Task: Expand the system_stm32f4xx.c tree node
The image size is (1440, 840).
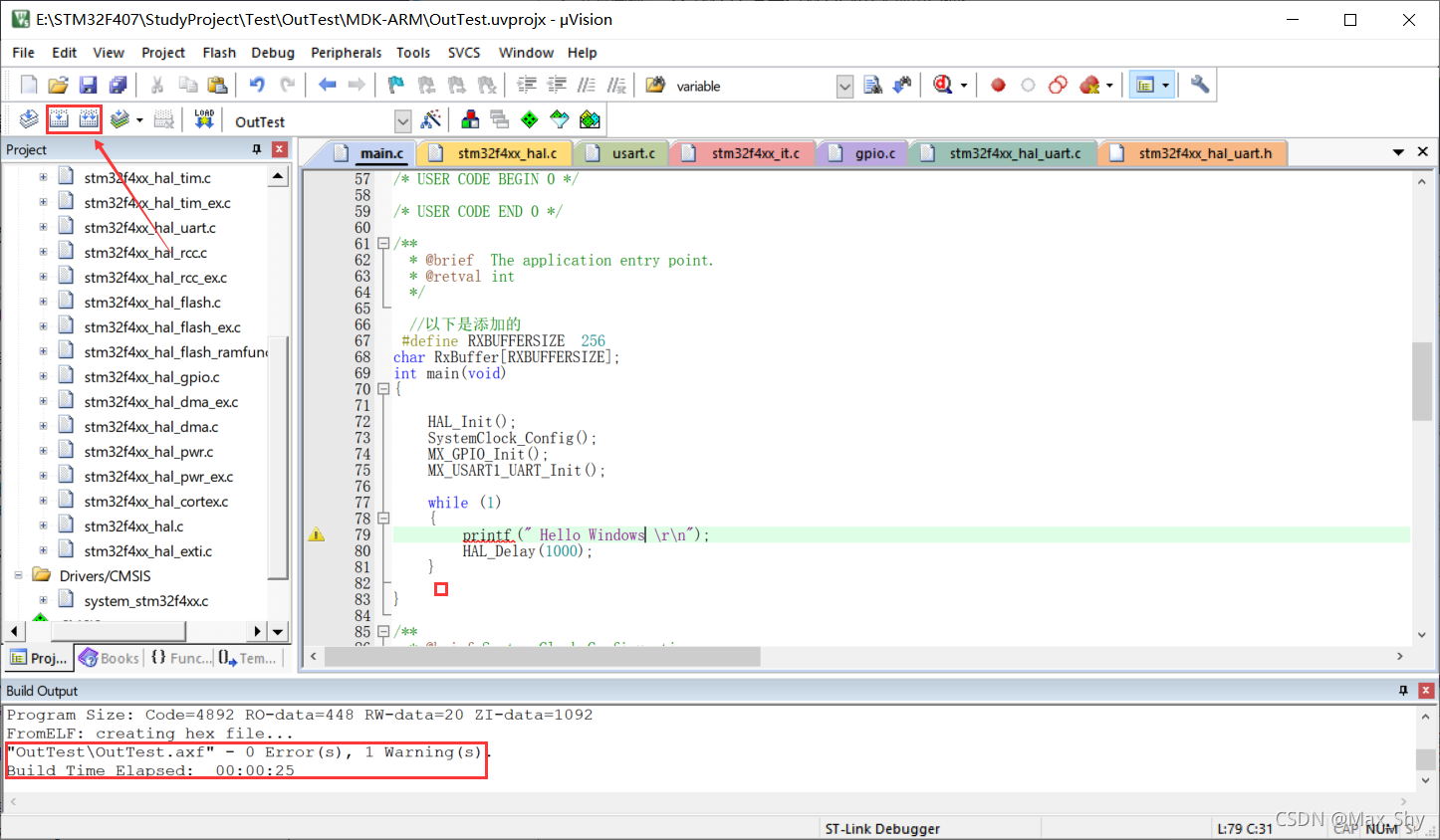Action: pos(43,600)
